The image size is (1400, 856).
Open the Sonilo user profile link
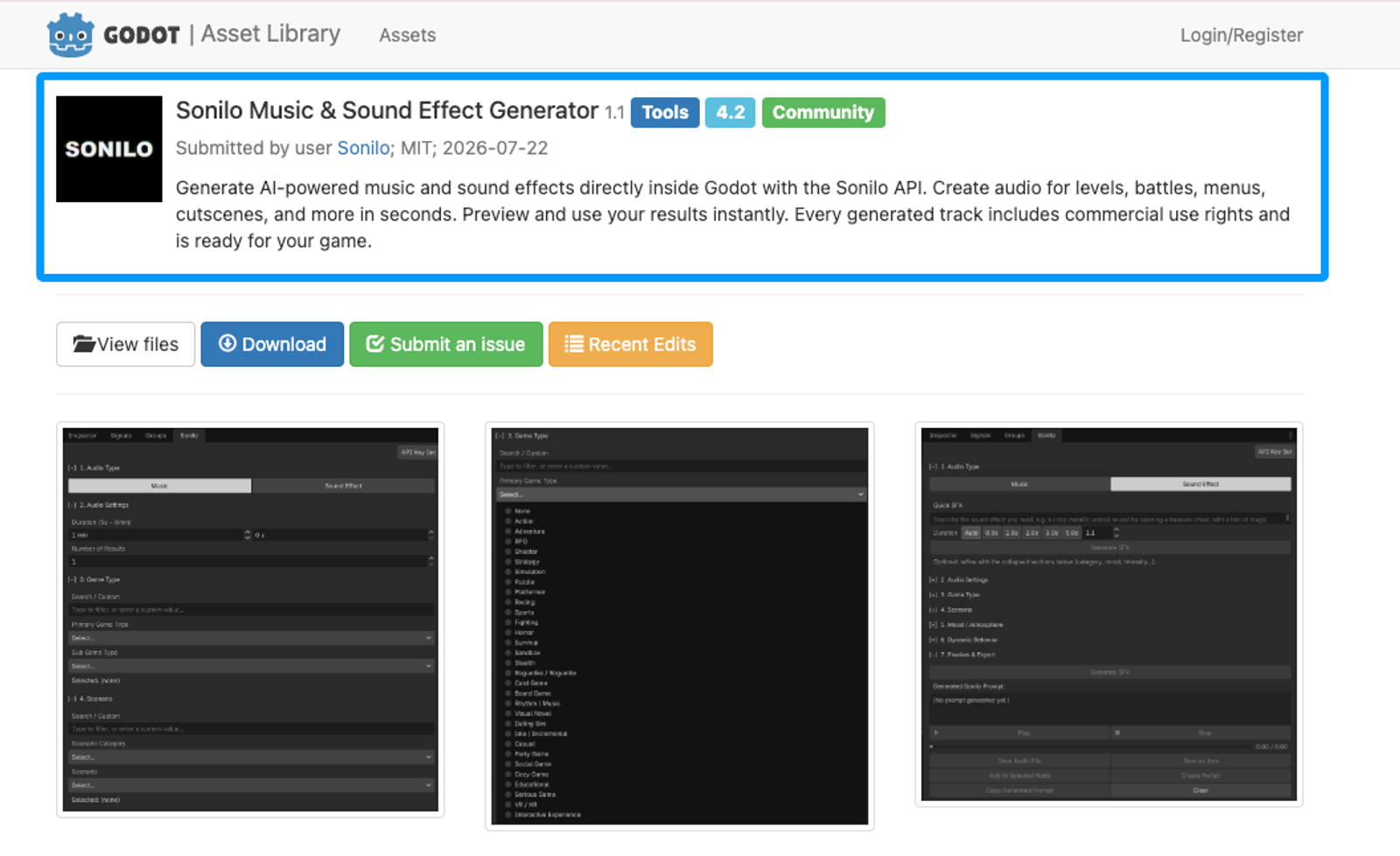pos(363,148)
